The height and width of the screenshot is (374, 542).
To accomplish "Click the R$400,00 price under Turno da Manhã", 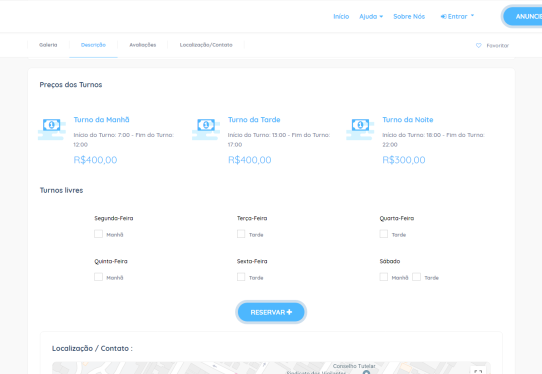I will [x=95, y=160].
